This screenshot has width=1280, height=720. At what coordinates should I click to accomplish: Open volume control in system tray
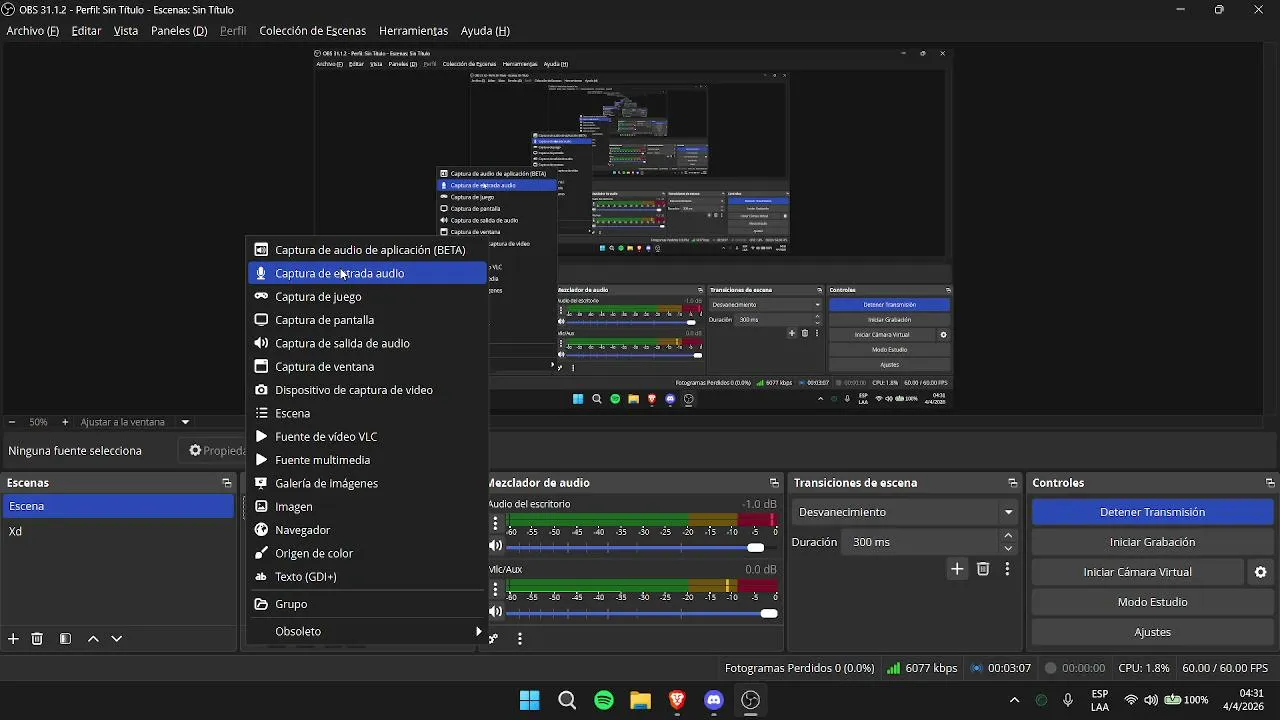pos(1151,700)
